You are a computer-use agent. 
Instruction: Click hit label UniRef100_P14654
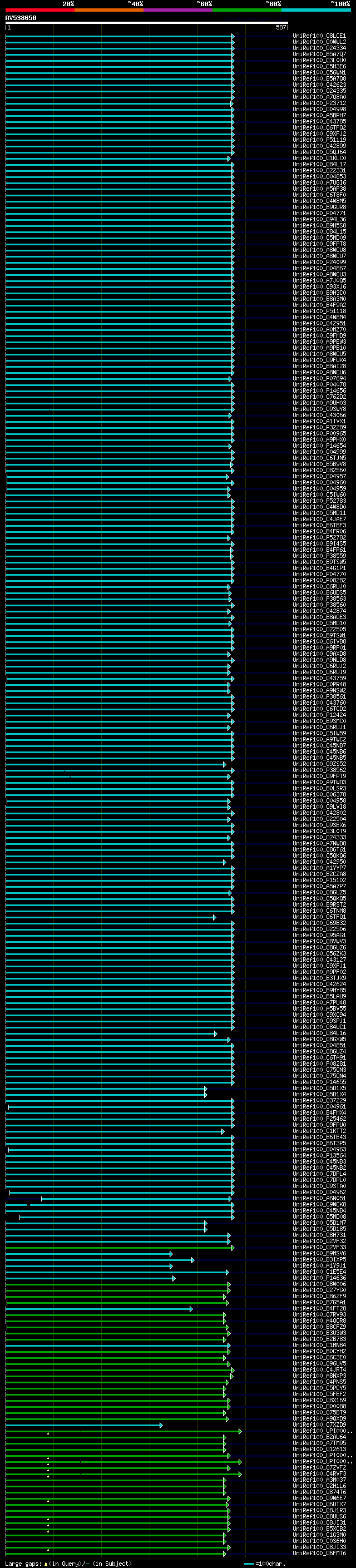coord(319,446)
